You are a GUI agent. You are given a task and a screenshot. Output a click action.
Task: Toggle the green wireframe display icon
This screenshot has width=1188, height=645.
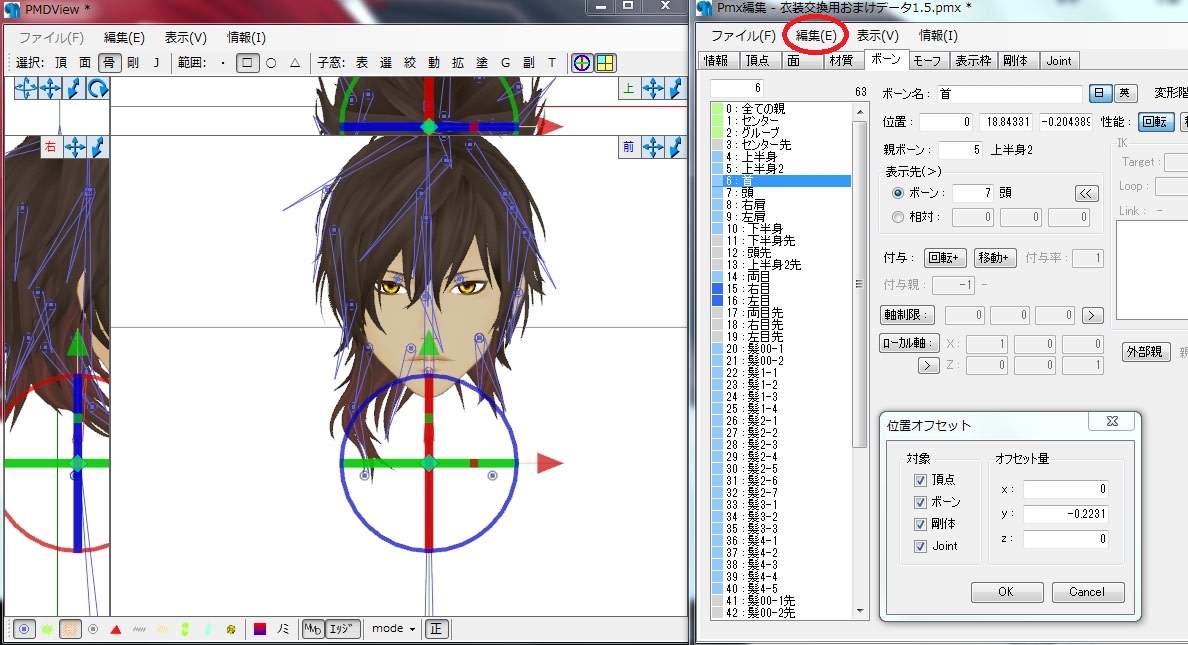[47, 629]
